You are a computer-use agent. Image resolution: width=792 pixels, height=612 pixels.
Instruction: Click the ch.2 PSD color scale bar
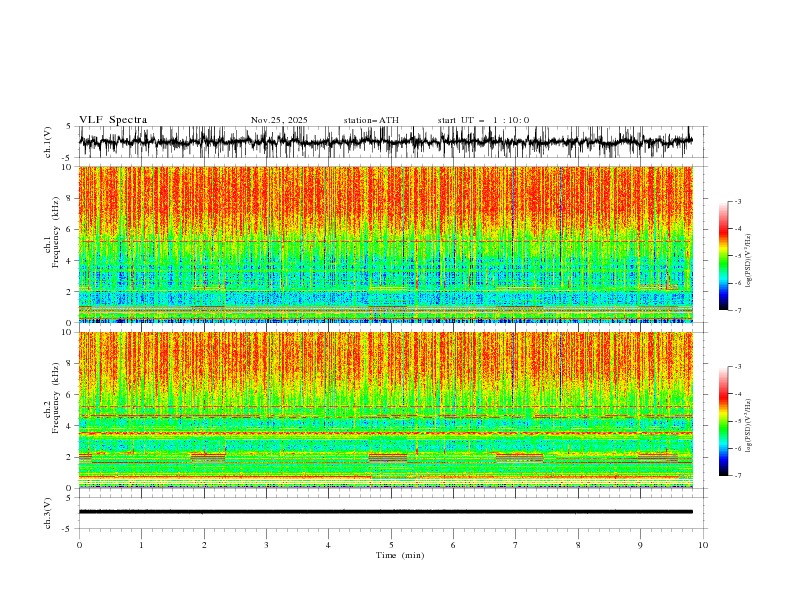tap(724, 421)
